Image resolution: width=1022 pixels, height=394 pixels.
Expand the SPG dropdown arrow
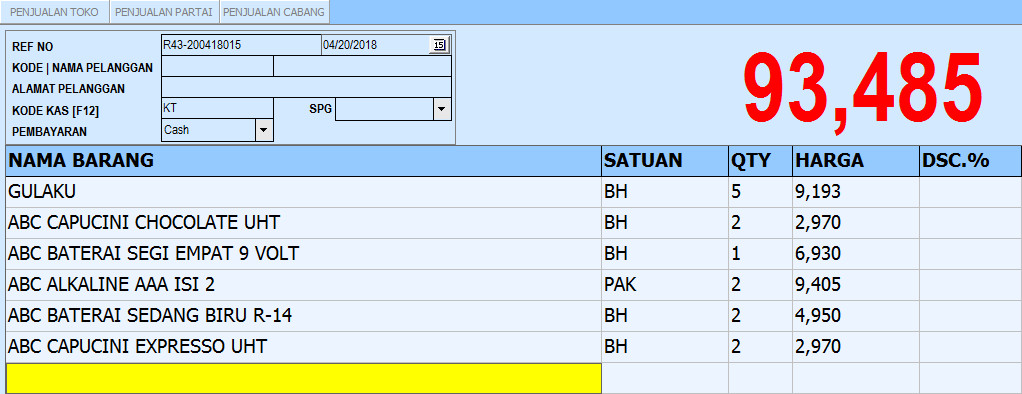442,109
